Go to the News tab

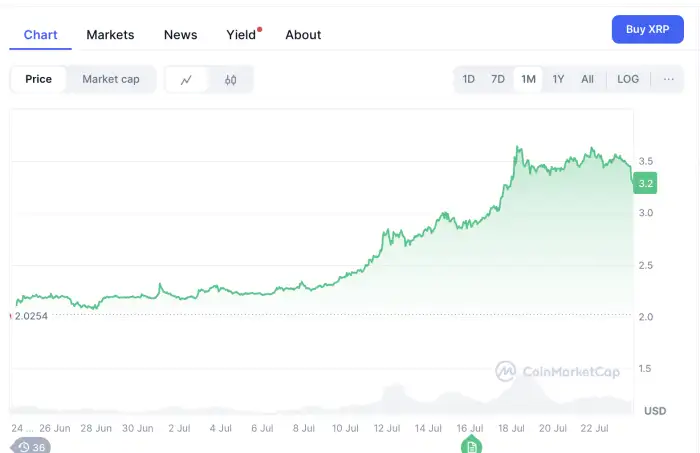point(181,34)
